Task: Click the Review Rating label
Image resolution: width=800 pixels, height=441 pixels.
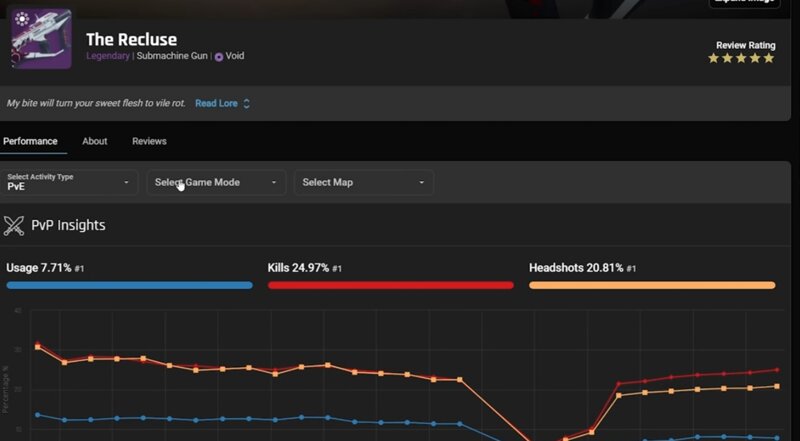Action: click(x=745, y=45)
